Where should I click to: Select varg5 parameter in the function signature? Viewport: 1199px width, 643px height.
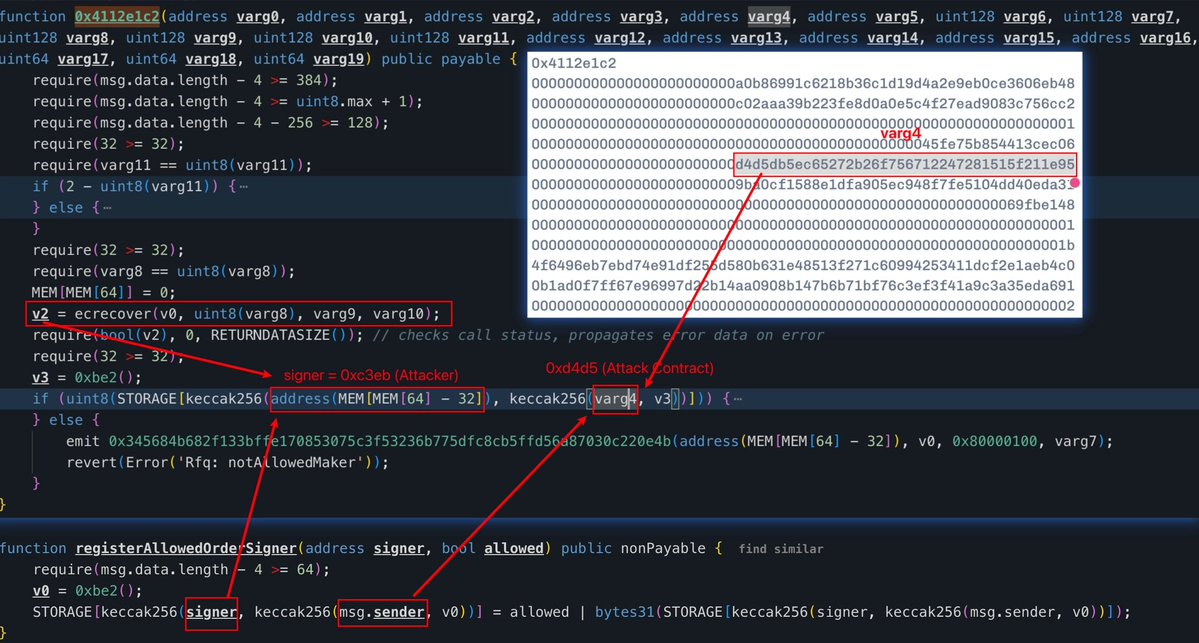click(x=896, y=17)
